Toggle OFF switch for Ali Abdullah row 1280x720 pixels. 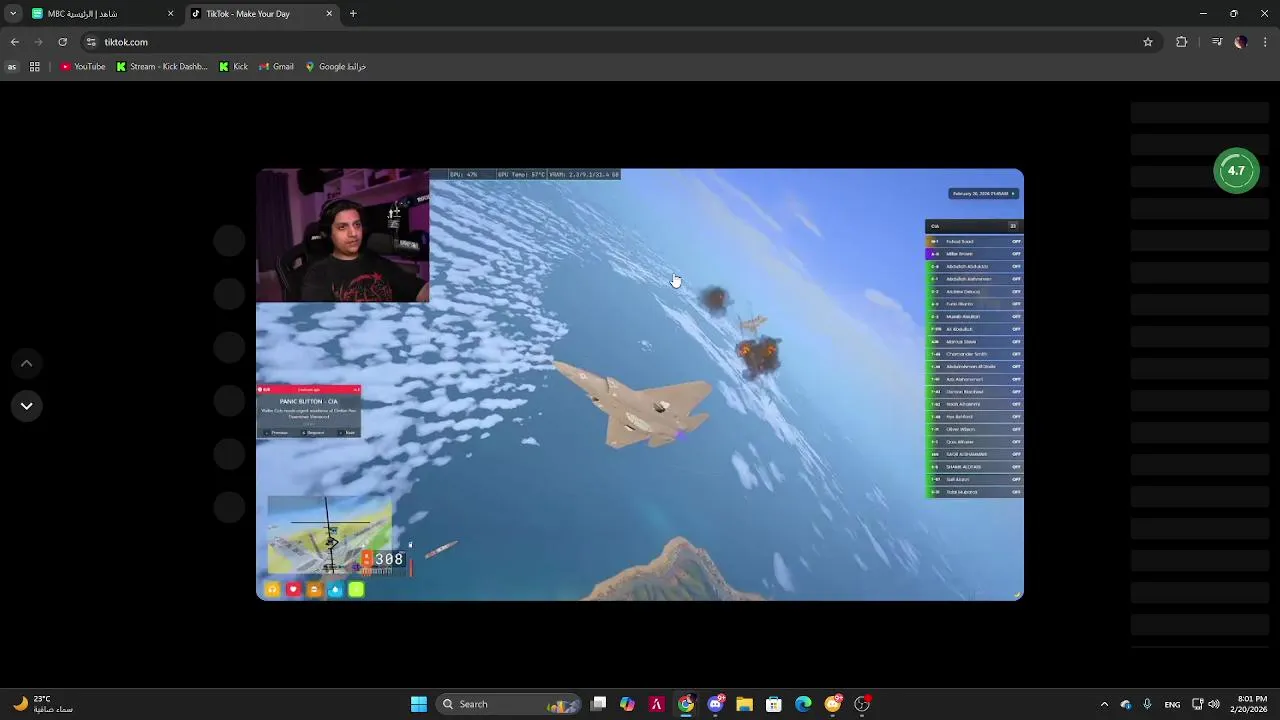point(1016,329)
